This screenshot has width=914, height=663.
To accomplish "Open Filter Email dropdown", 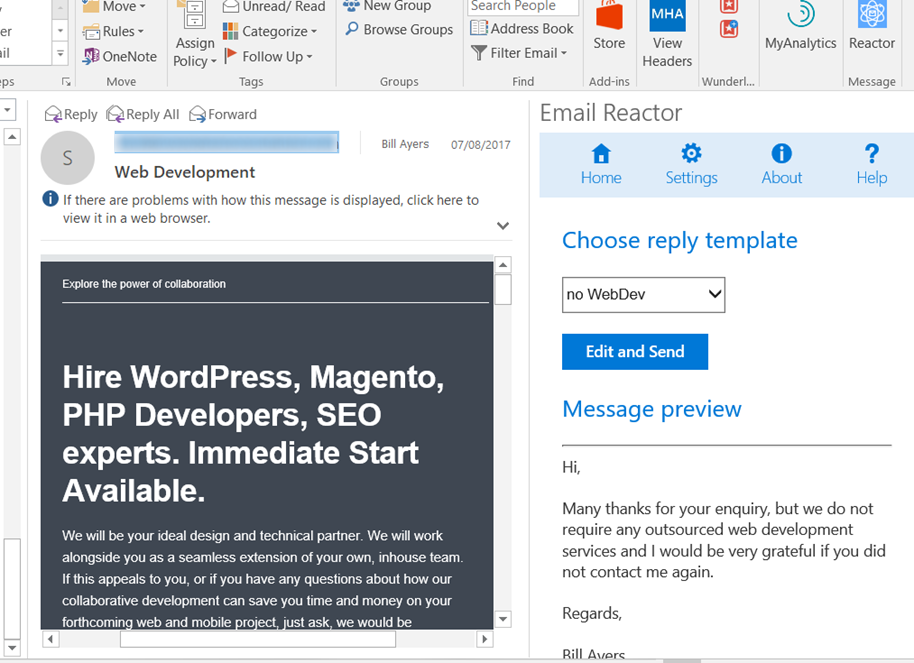I will point(519,53).
